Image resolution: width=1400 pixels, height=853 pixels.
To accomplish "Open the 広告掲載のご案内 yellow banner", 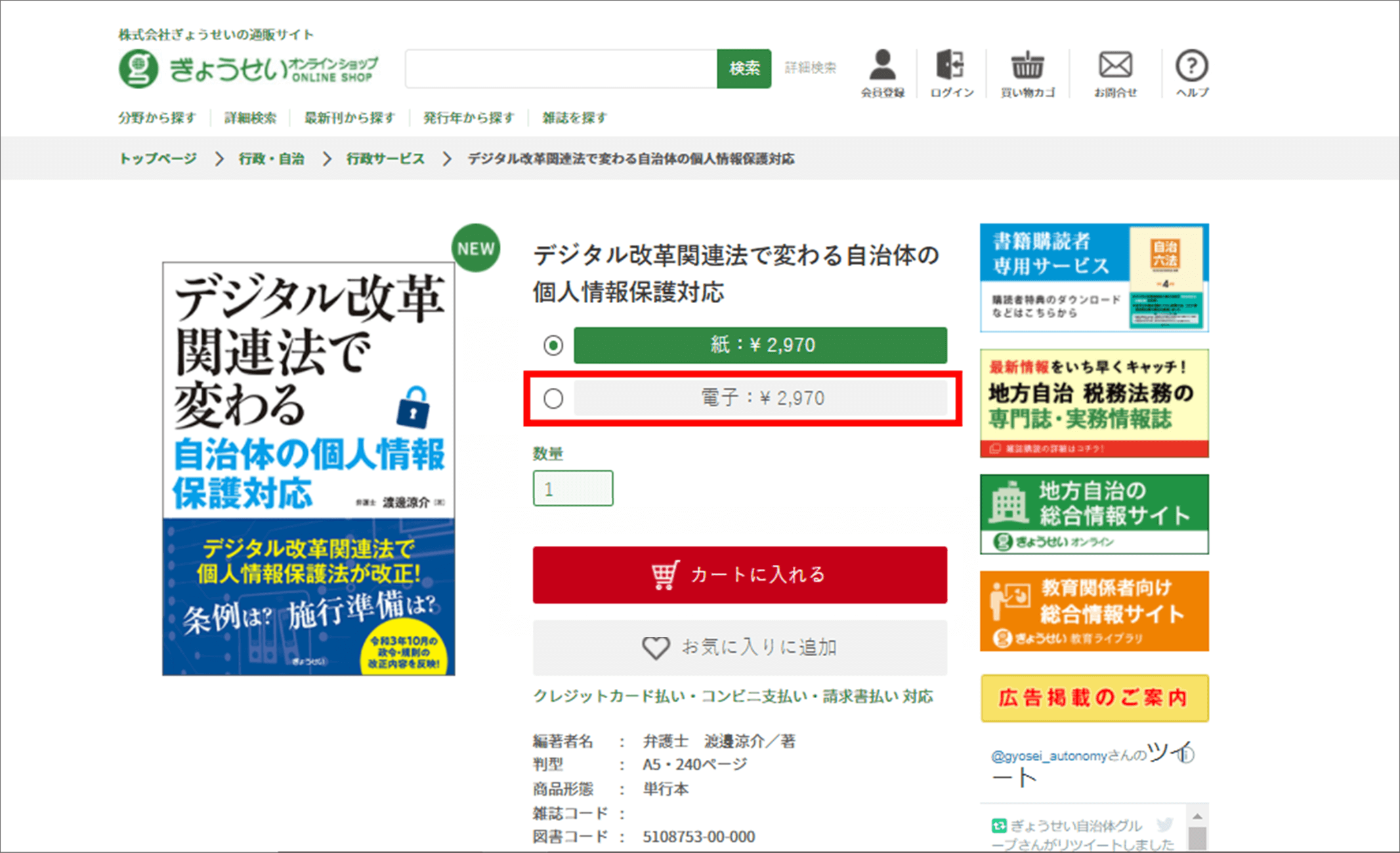I will tap(1094, 698).
